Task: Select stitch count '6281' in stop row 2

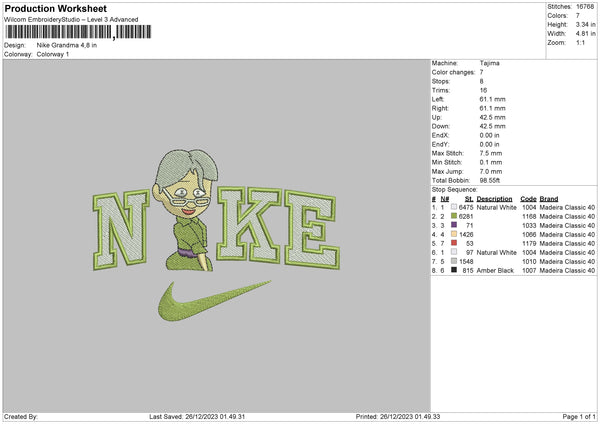Action: [466, 217]
